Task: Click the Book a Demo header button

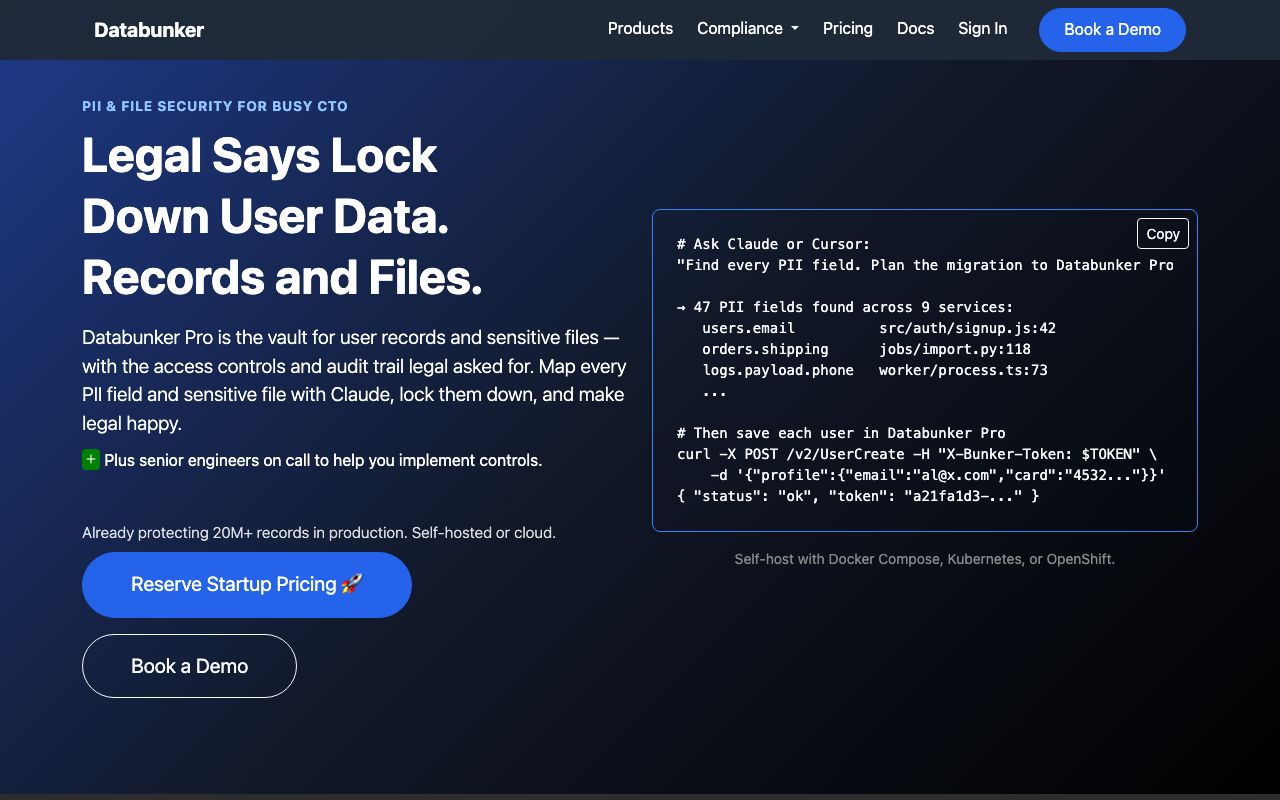Action: click(1112, 30)
